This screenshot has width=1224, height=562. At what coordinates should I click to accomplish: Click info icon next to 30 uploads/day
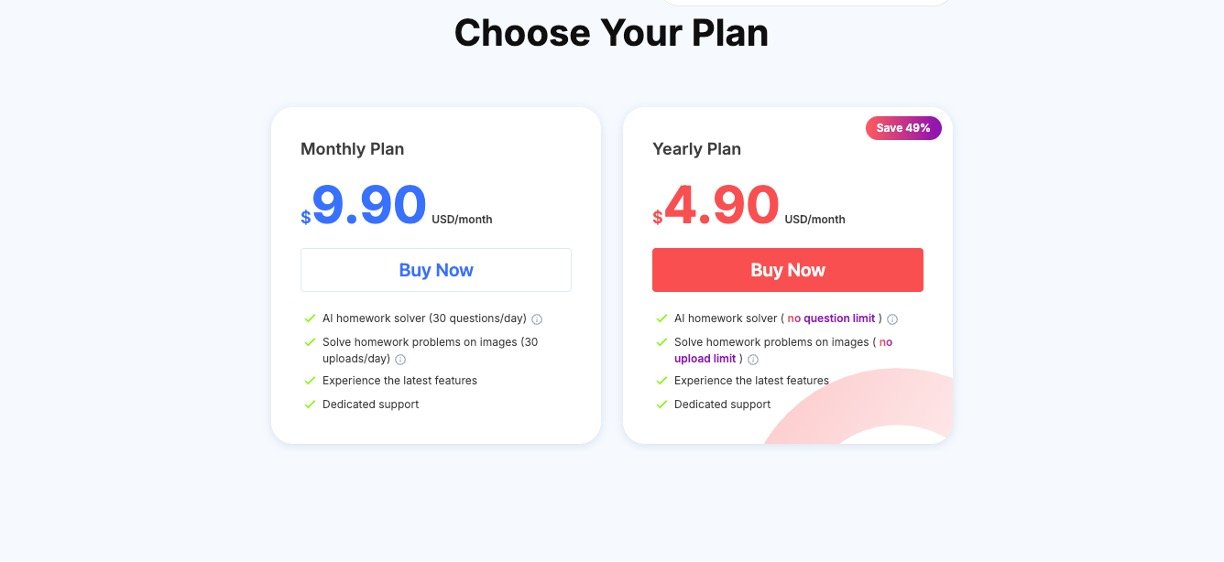click(x=400, y=359)
